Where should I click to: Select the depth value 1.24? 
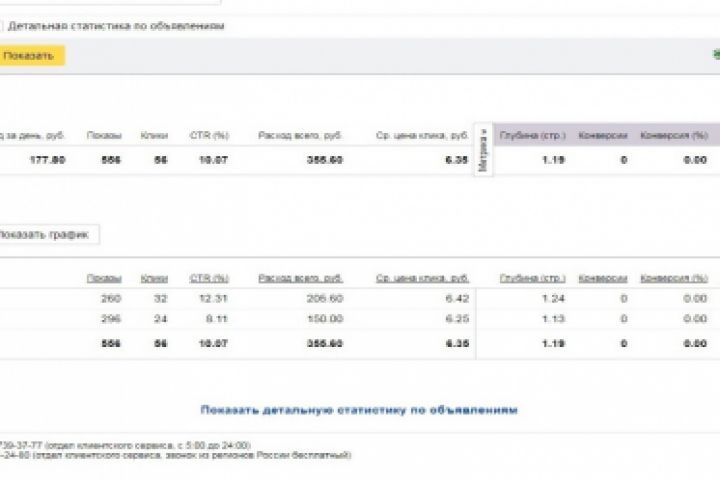[553, 299]
